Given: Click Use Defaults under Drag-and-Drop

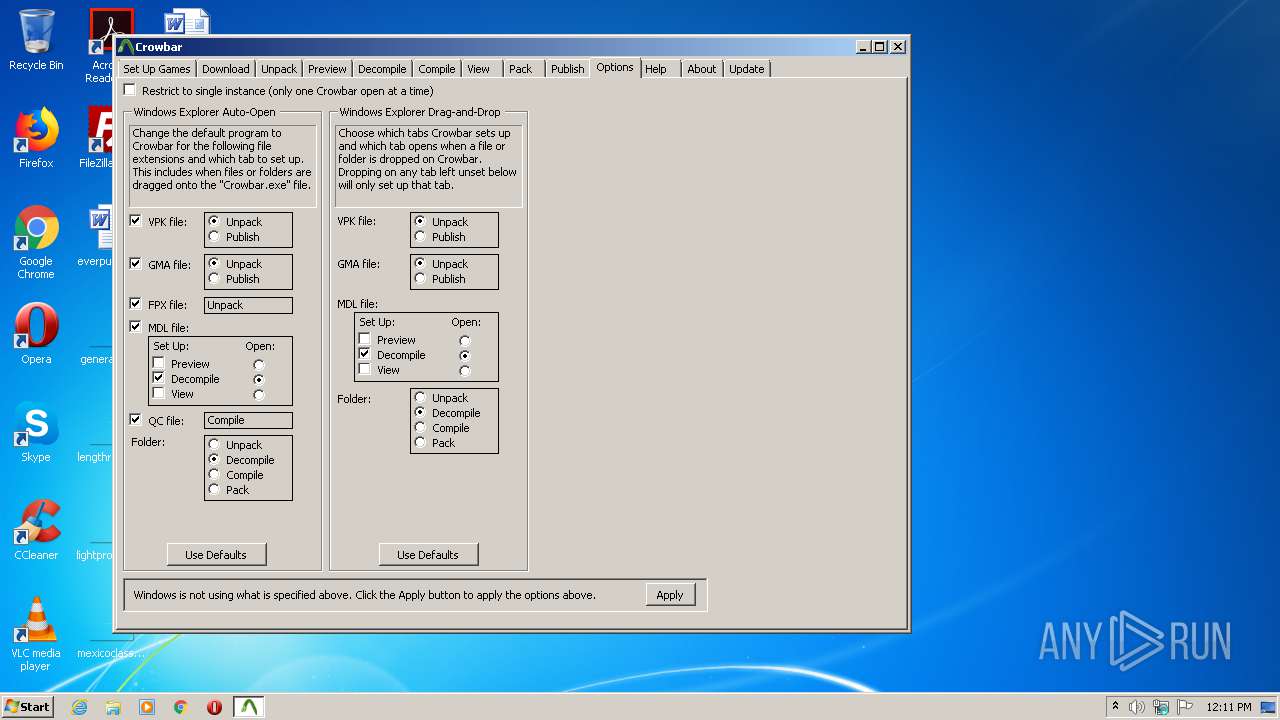Looking at the screenshot, I should 428,555.
